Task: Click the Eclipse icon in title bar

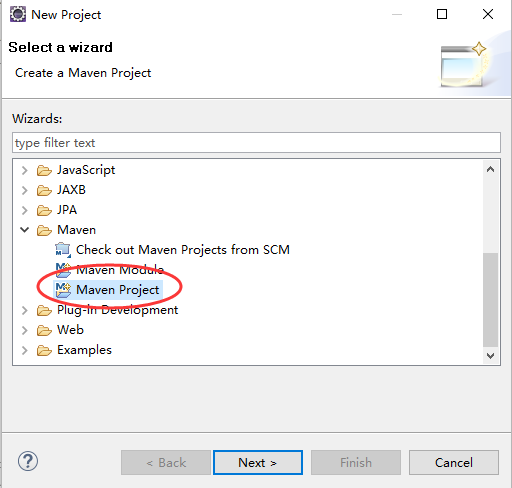Action: (x=18, y=14)
